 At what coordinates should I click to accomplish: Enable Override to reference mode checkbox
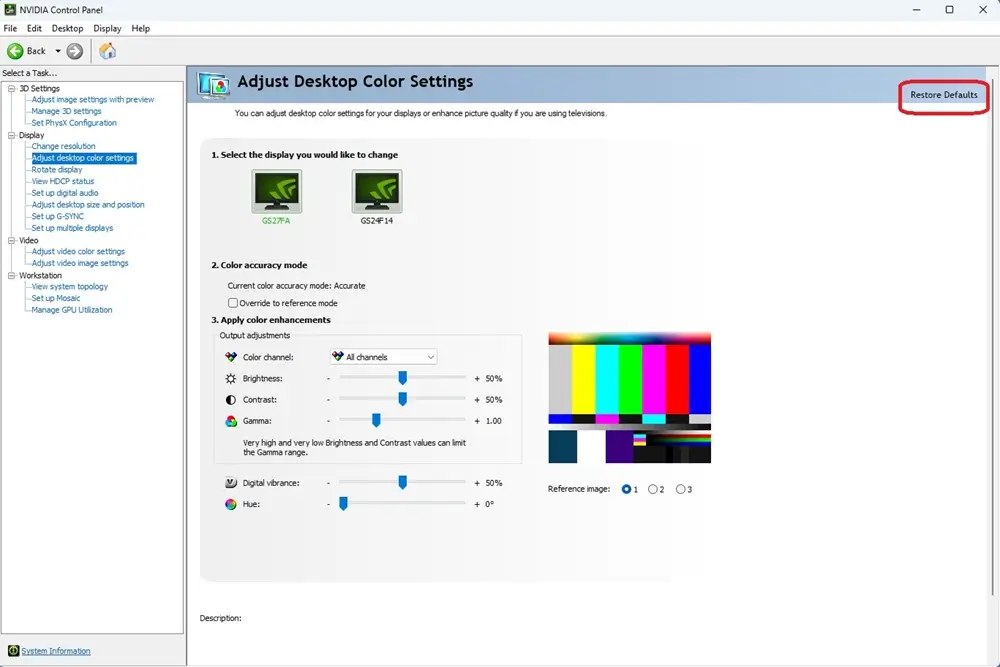[233, 303]
